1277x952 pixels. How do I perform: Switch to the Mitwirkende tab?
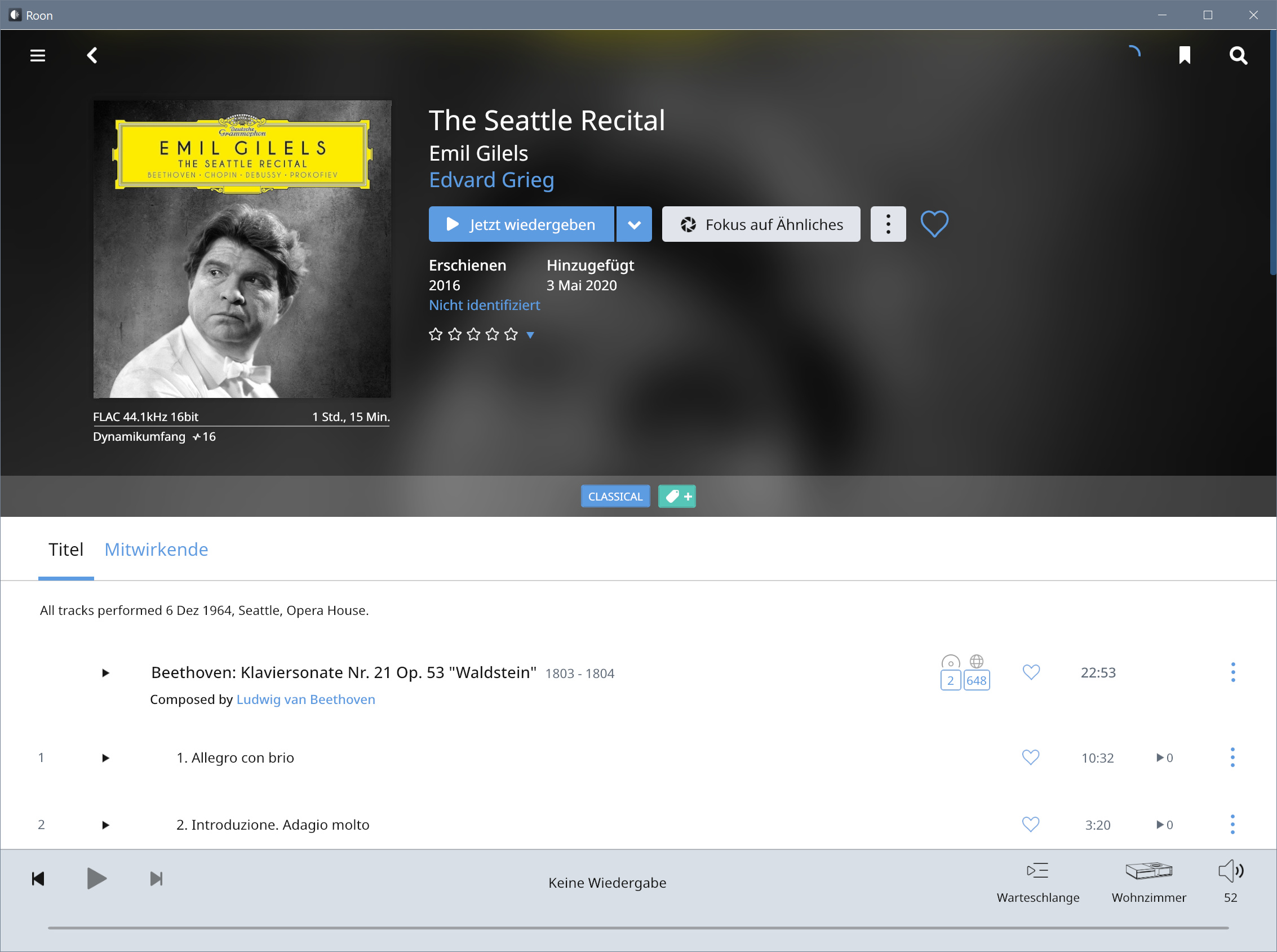pyautogui.click(x=156, y=549)
